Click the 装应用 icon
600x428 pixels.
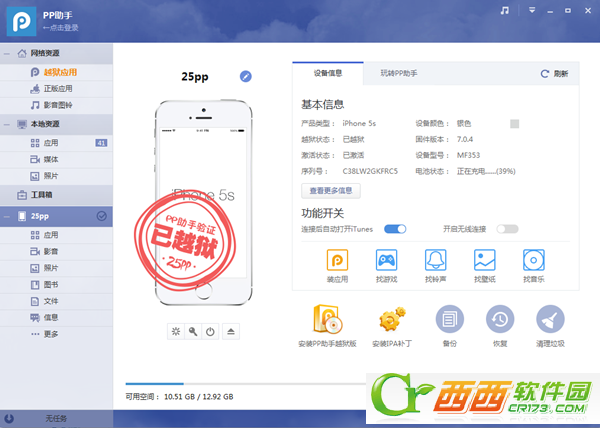pyautogui.click(x=337, y=260)
